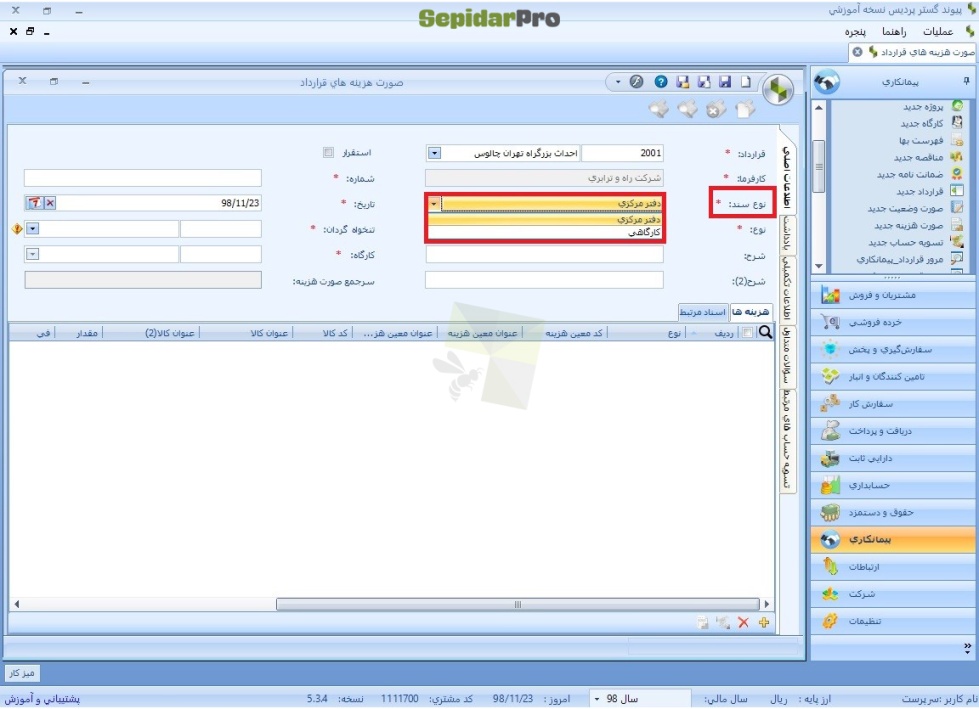The width and height of the screenshot is (979, 709).
Task: Select the highlighted پیمانکاری module
Action: pyautogui.click(x=893, y=539)
